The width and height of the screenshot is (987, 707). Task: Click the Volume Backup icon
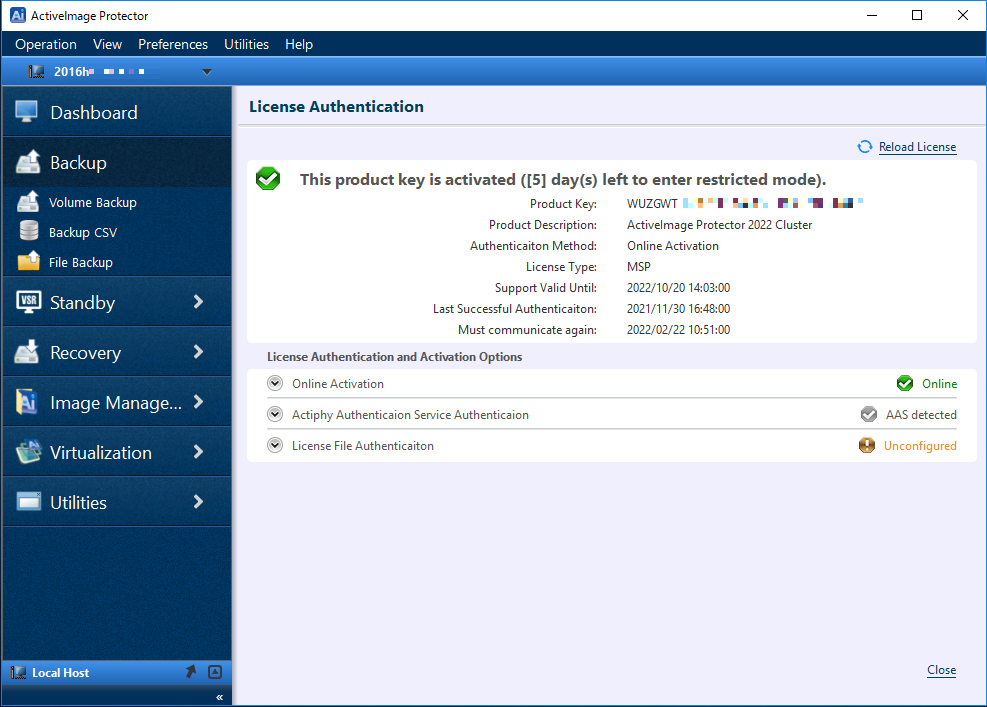coord(29,202)
